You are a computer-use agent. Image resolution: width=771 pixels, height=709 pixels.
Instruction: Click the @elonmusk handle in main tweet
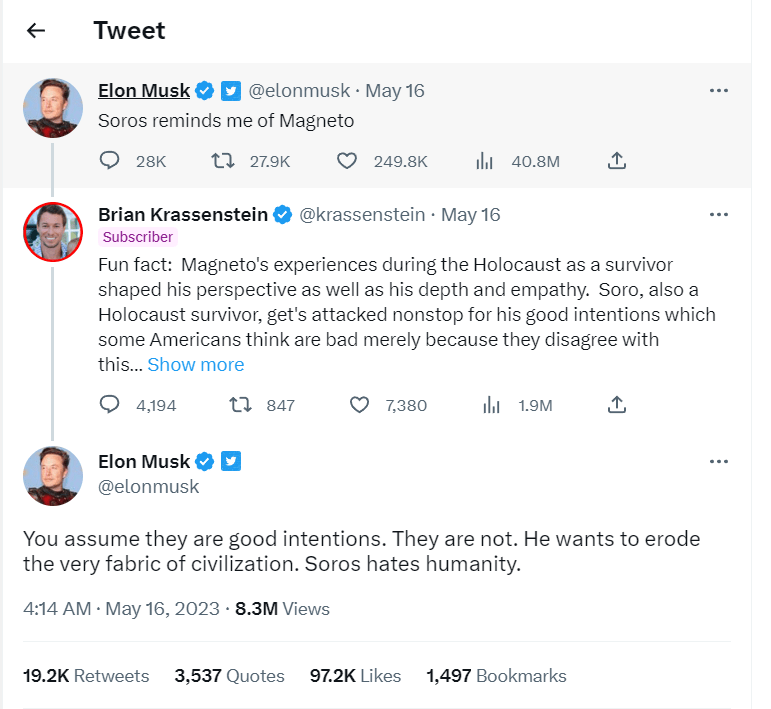(x=148, y=487)
